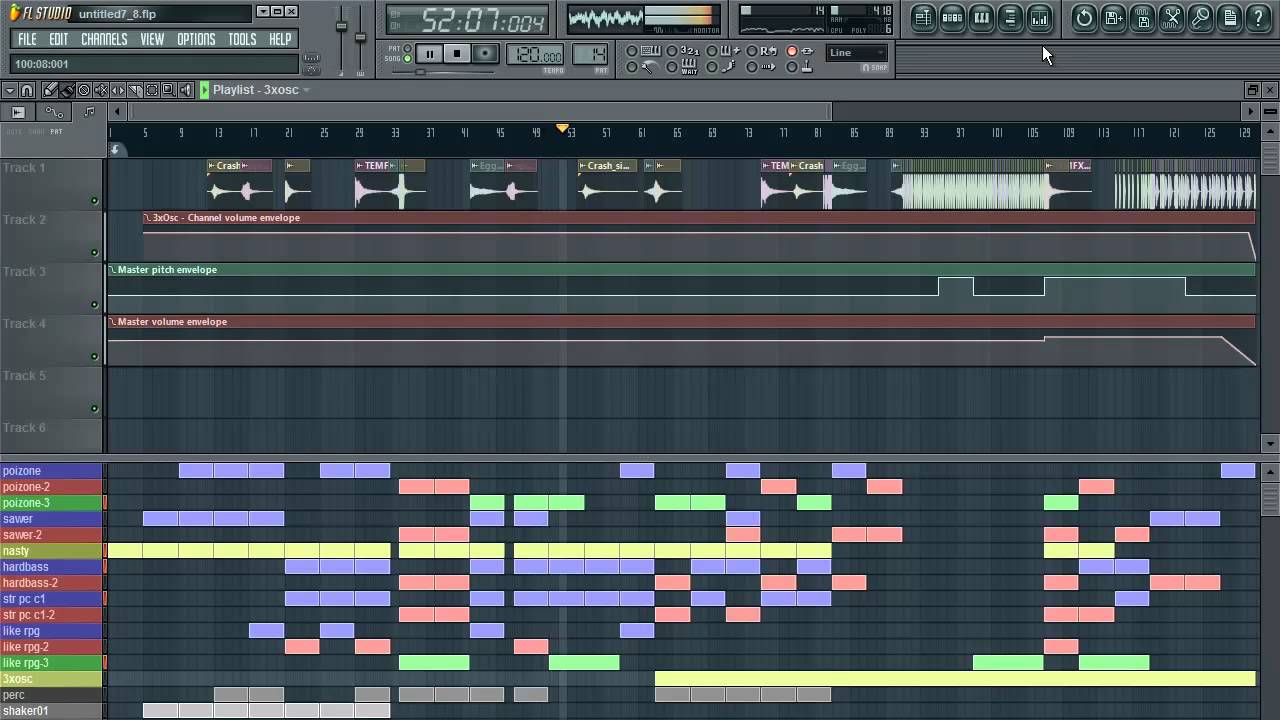Toggle mute LED on Track 1
Screen dimensions: 1280x720
tap(95, 201)
